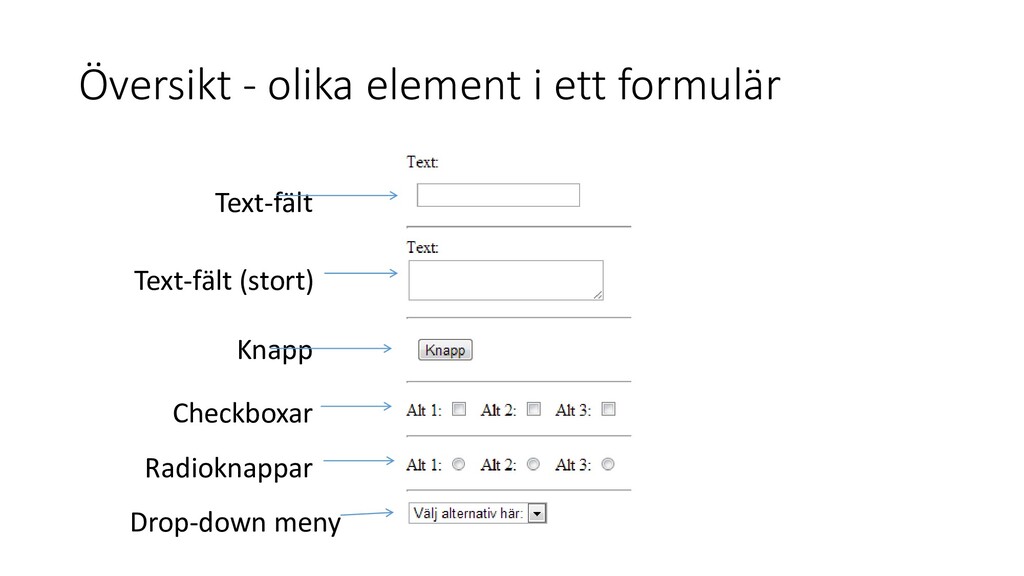This screenshot has width=1024, height=576.
Task: Click the 'Radioknappar' label
Action: click(229, 468)
